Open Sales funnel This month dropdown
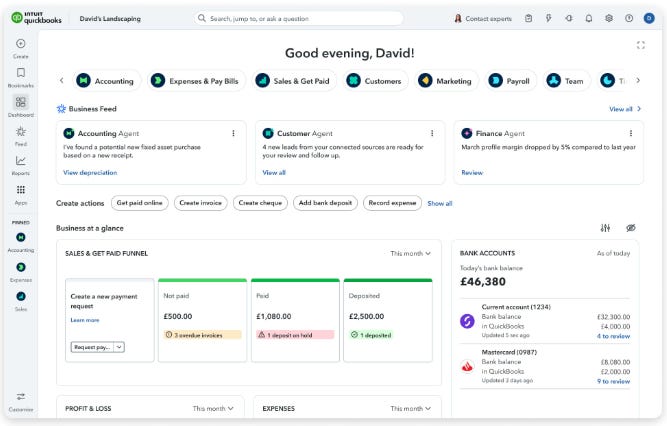 click(410, 253)
